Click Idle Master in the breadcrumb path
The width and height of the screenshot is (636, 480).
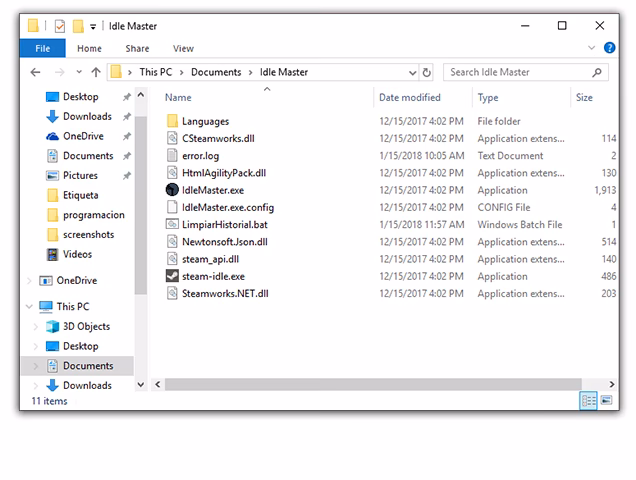click(x=284, y=72)
